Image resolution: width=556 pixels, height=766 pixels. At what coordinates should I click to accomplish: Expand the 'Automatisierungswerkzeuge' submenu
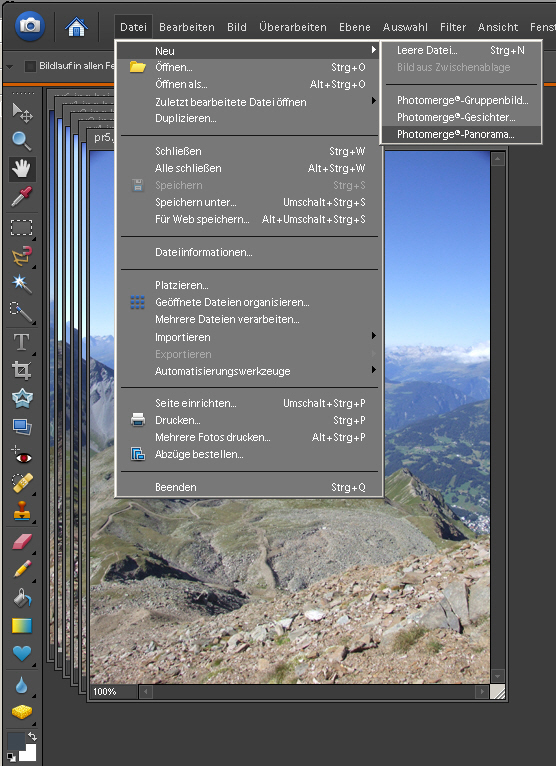pyautogui.click(x=249, y=371)
